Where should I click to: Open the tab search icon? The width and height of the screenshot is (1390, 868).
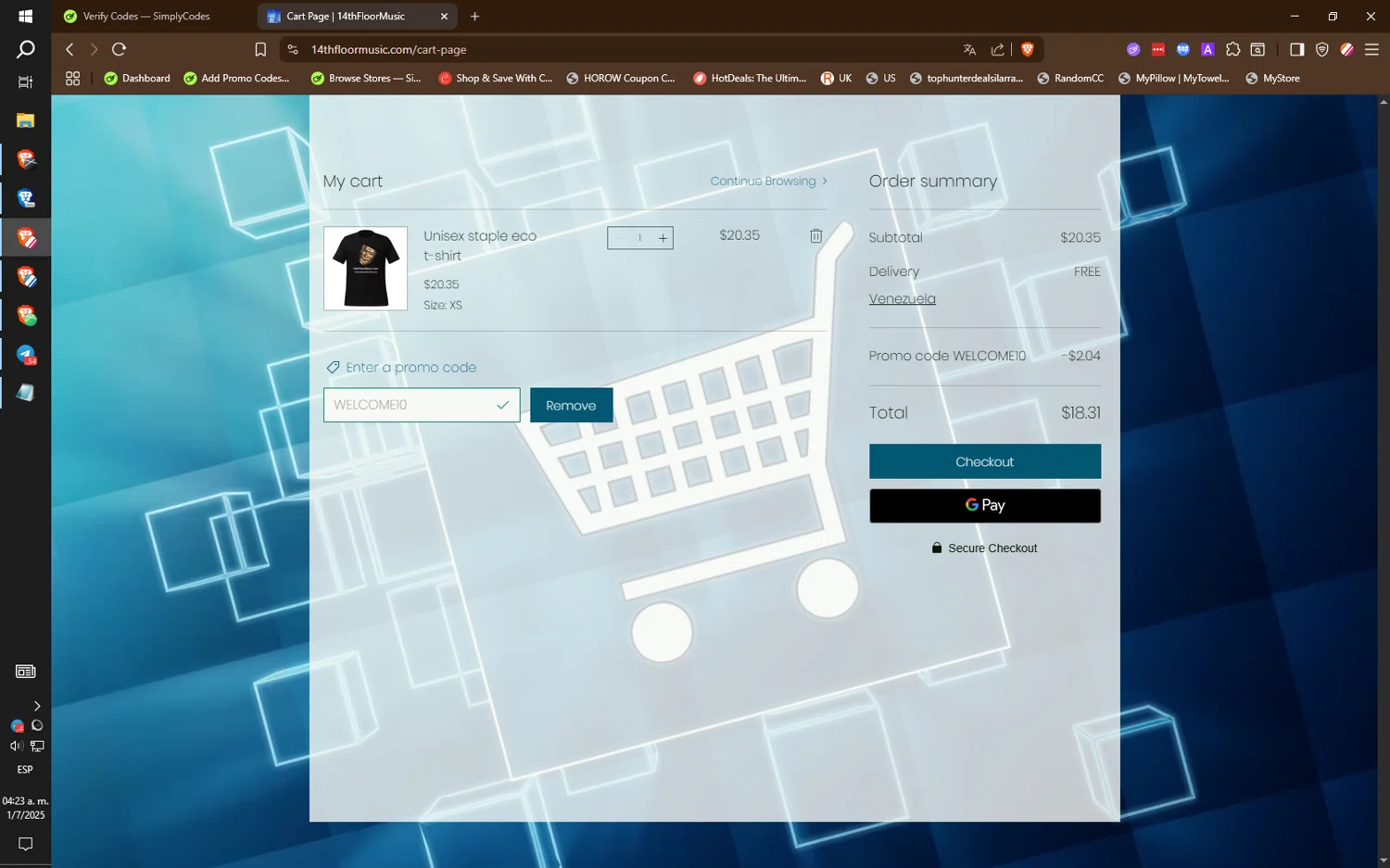[x=1257, y=49]
